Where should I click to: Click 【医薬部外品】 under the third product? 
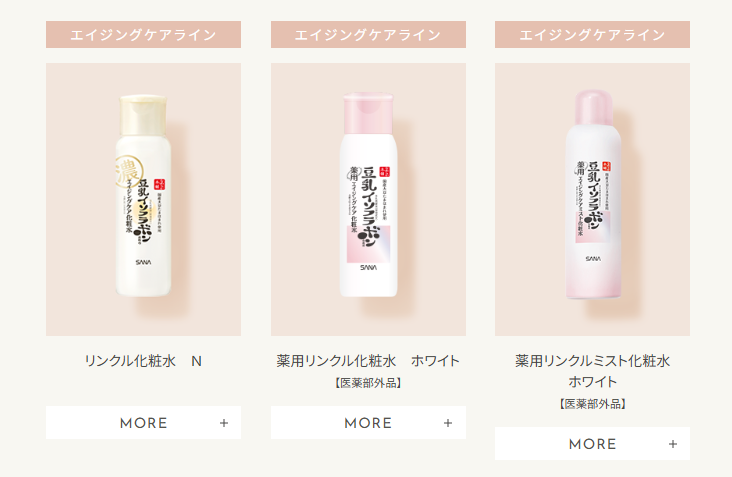592,404
